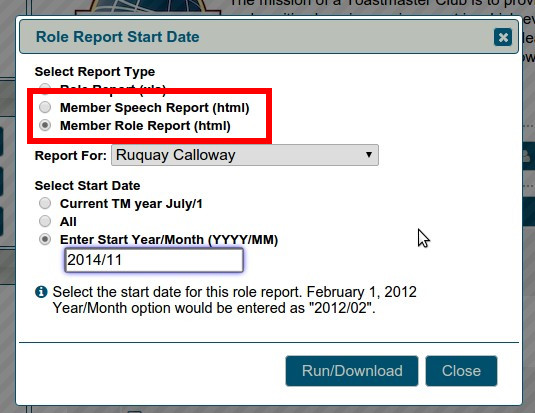Select Enter Start Year/Month radio option
535x413 pixels.
point(45,239)
